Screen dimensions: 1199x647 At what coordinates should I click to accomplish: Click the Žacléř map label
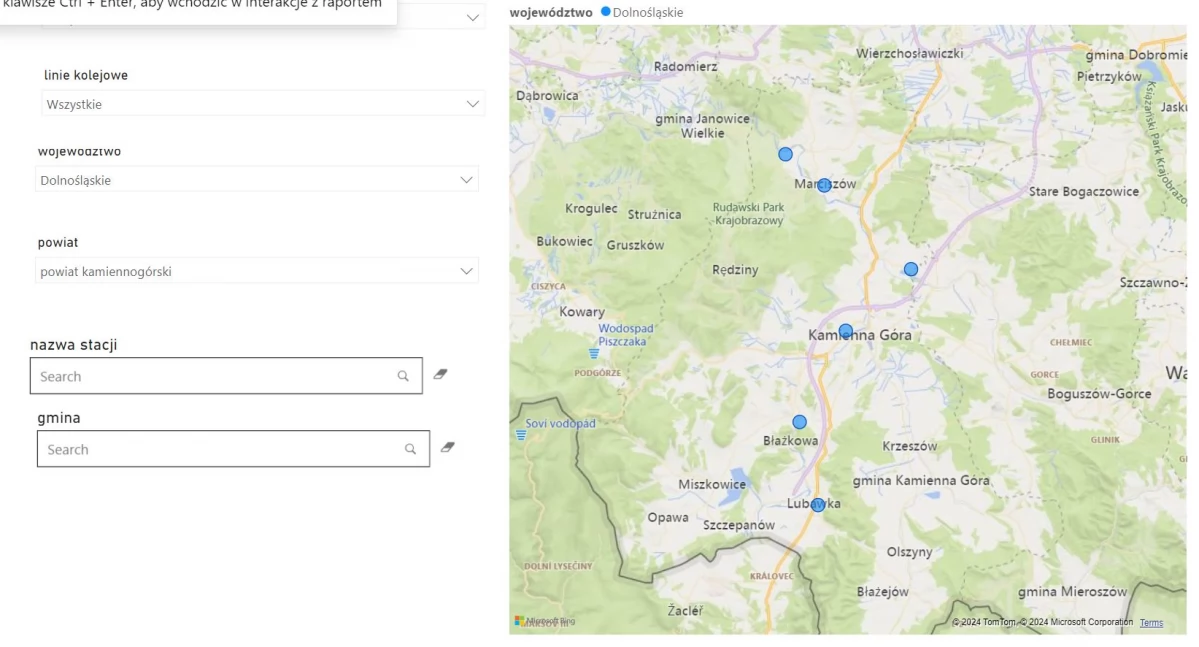pyautogui.click(x=685, y=610)
